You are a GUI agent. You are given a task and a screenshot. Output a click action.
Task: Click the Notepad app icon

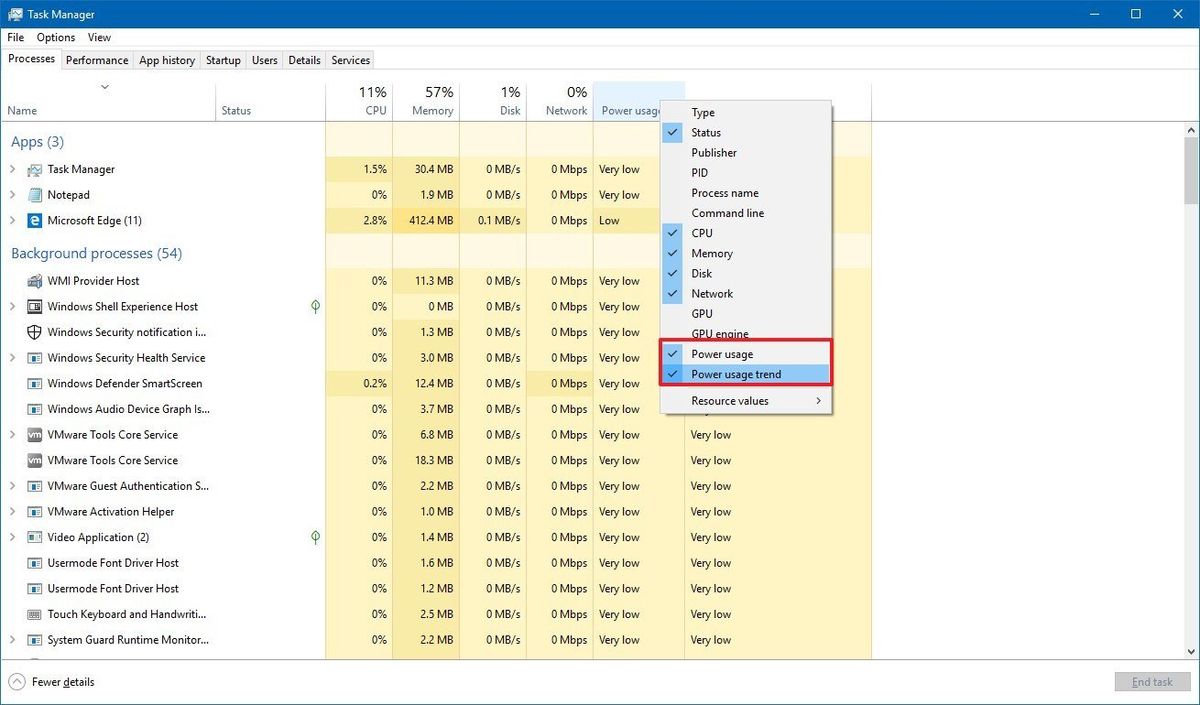[37, 194]
